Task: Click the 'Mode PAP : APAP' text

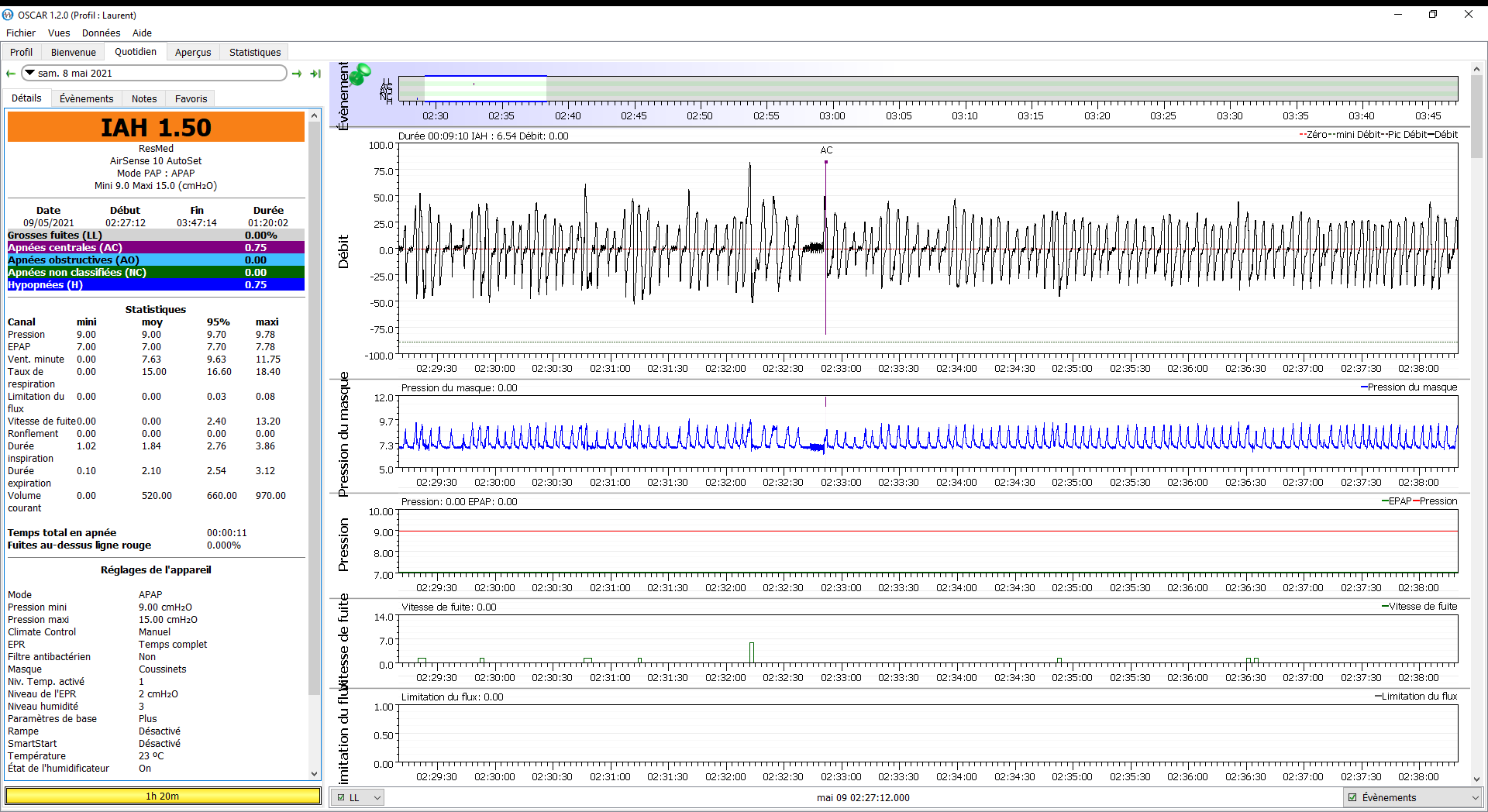Action: [156, 174]
